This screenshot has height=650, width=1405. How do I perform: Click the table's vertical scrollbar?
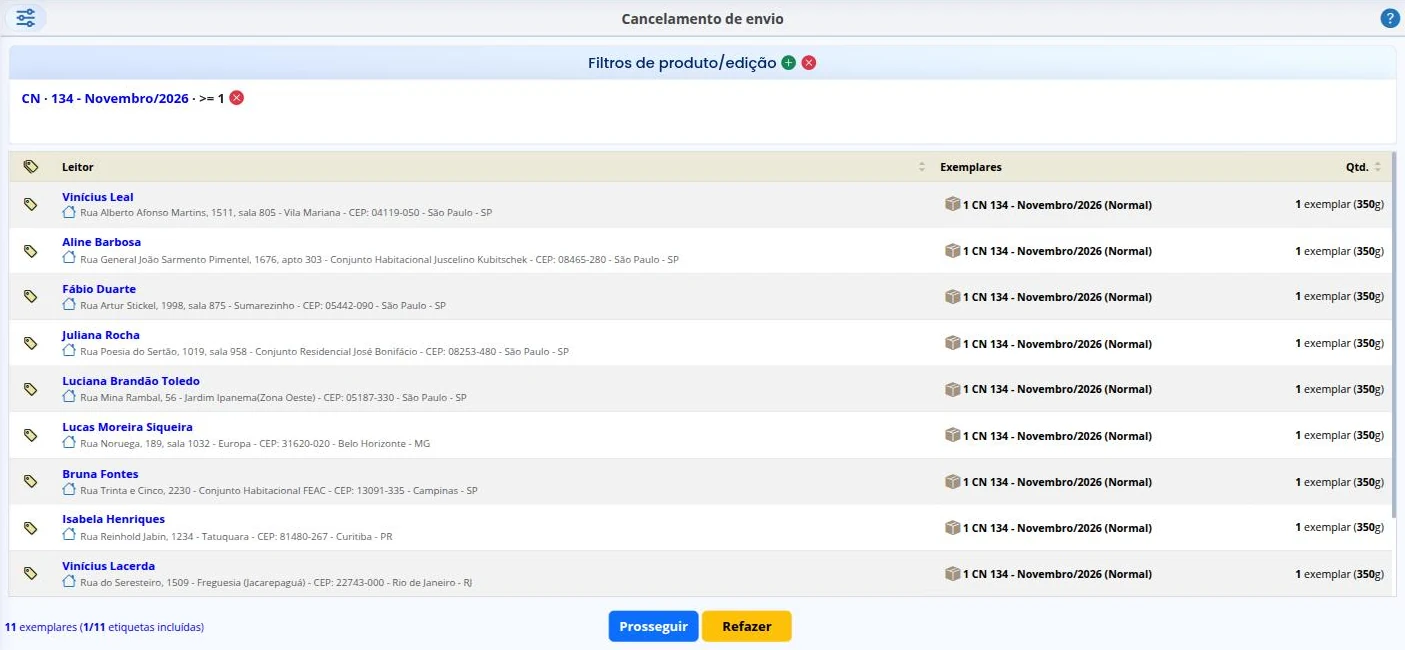(x=1393, y=334)
